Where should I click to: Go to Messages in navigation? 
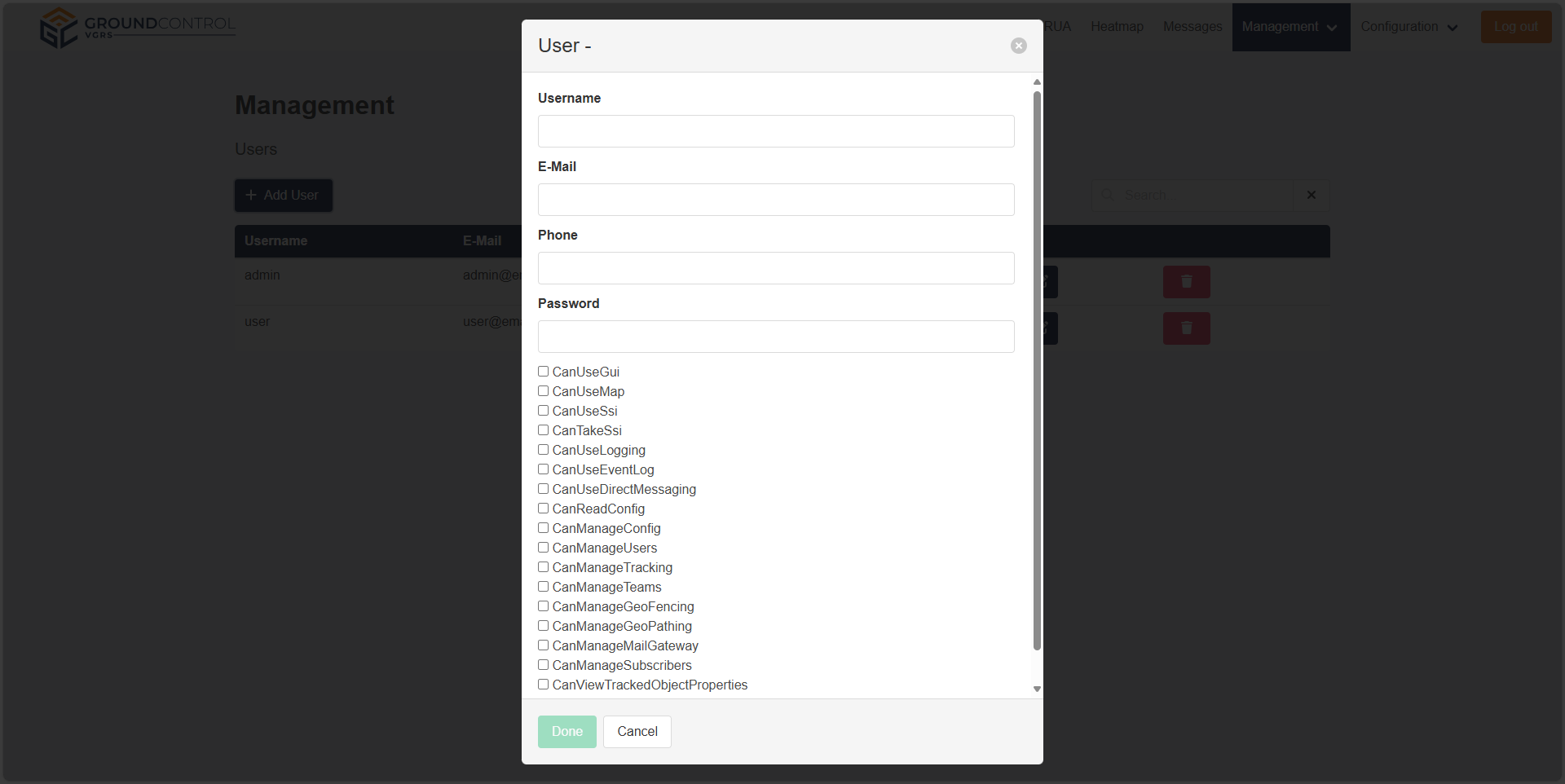1192,27
